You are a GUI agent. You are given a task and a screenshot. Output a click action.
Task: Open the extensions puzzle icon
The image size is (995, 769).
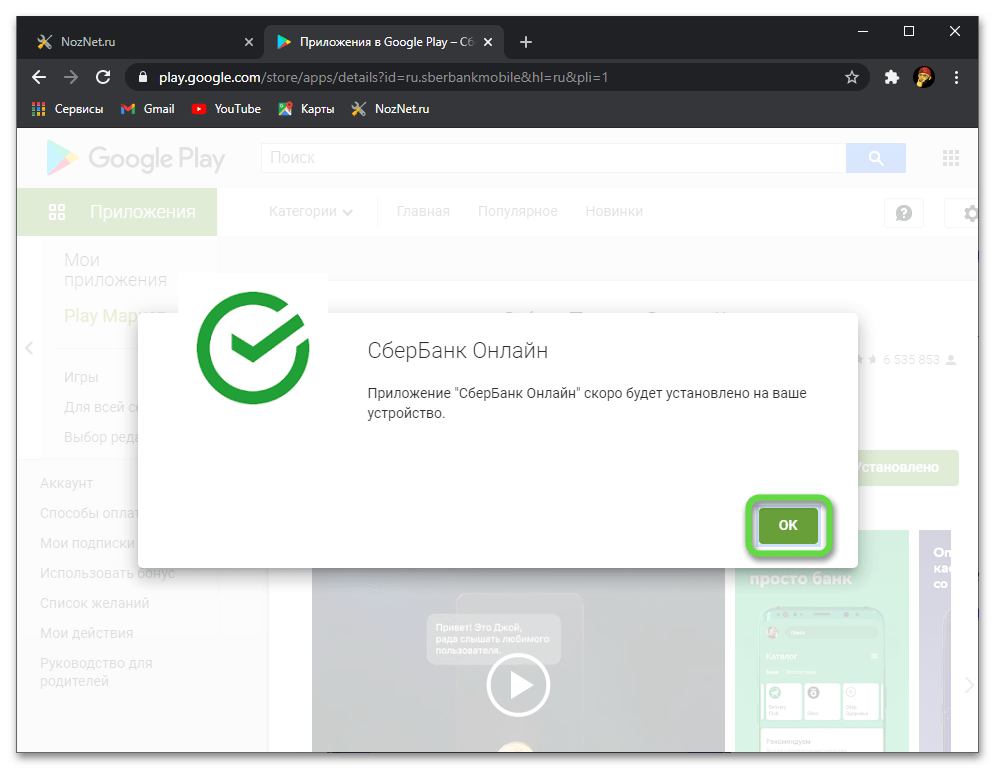(892, 77)
